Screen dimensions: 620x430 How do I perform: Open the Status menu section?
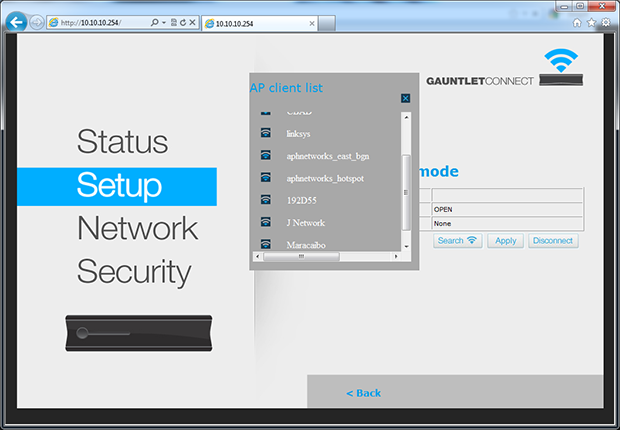point(122,141)
